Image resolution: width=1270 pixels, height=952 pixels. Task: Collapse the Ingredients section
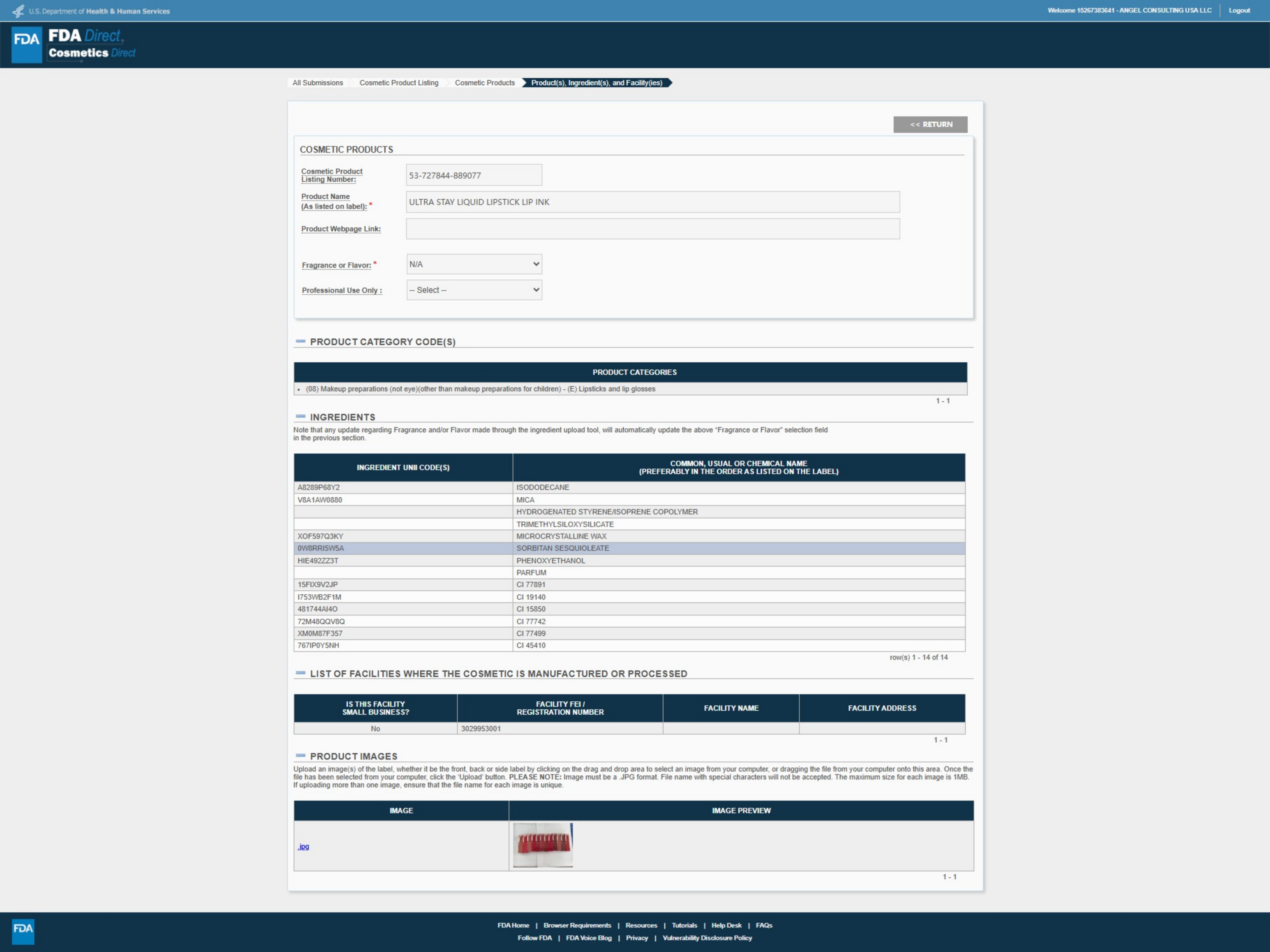tap(300, 416)
